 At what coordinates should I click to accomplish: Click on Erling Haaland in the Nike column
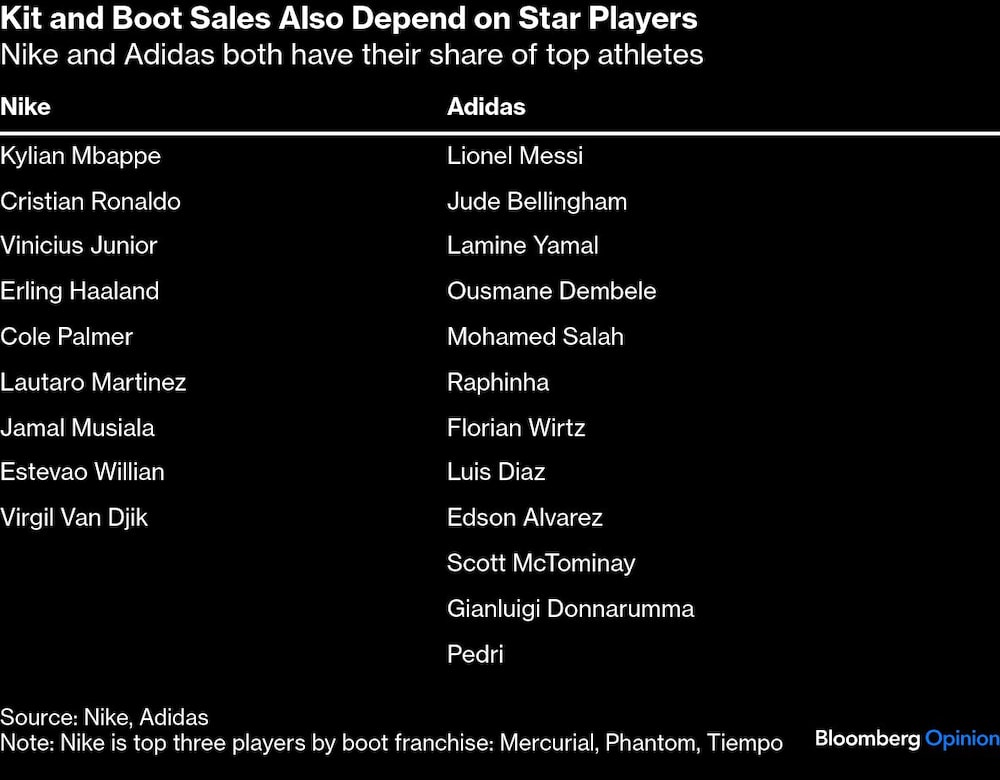pos(80,291)
